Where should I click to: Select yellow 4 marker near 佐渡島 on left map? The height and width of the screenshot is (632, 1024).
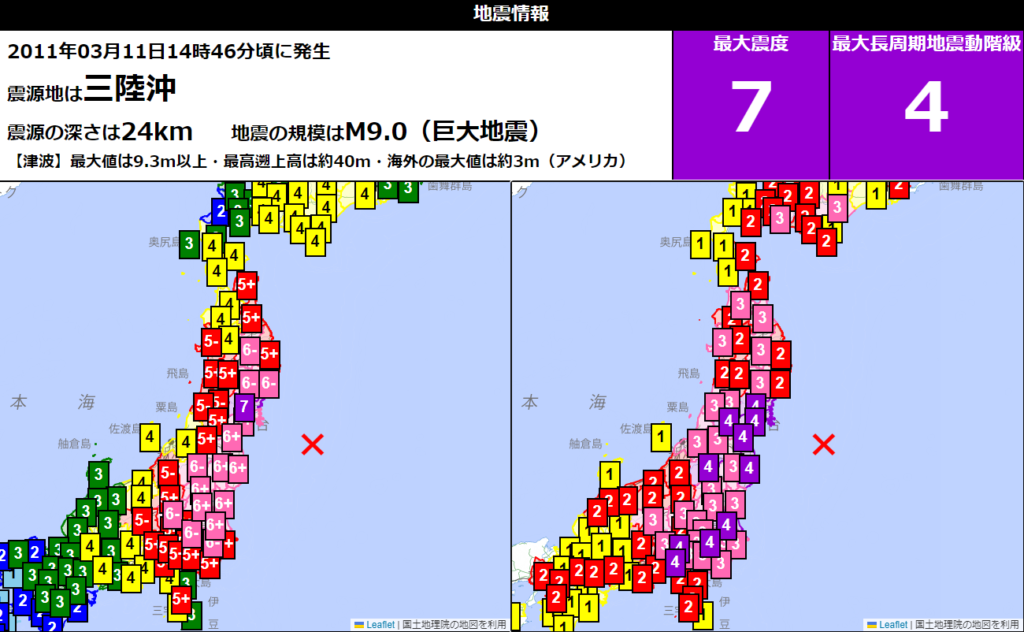pos(150,437)
